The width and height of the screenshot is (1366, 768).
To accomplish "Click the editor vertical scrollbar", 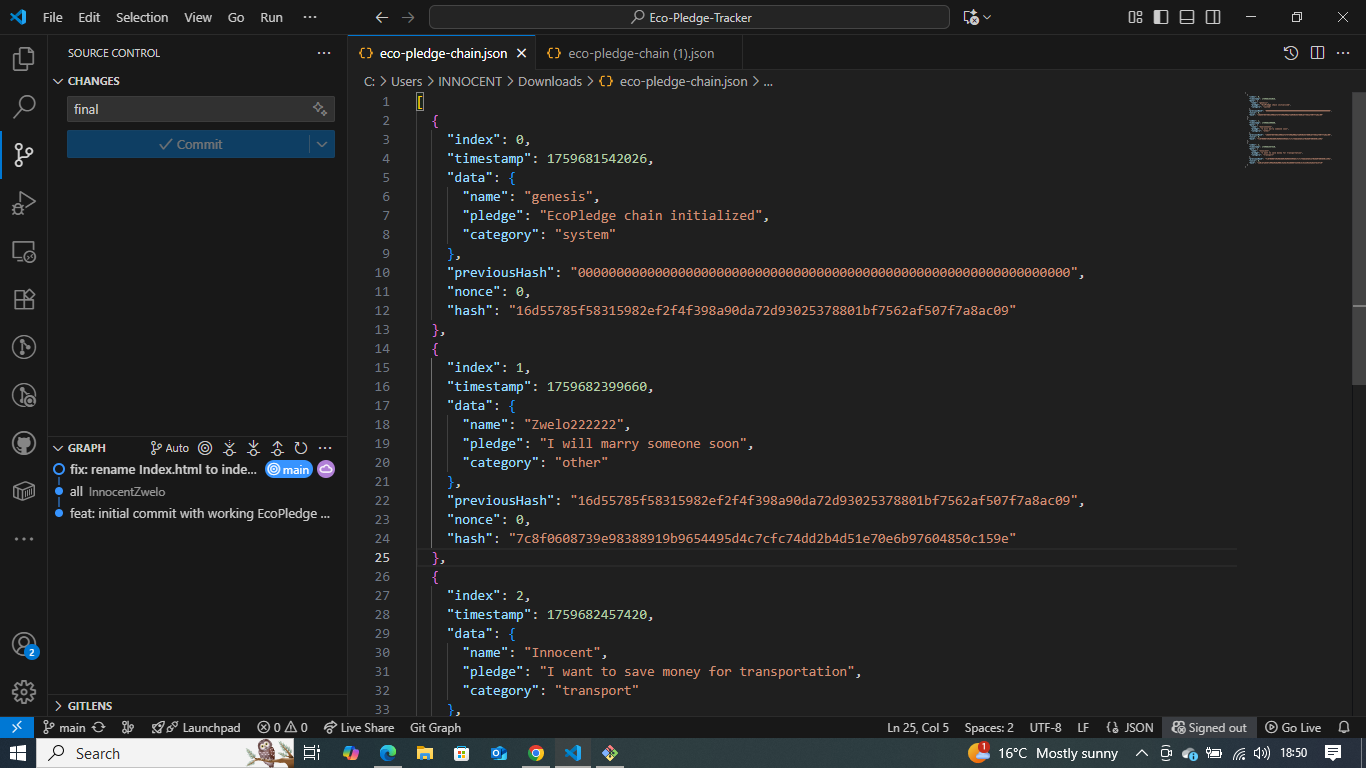I will 1359,240.
